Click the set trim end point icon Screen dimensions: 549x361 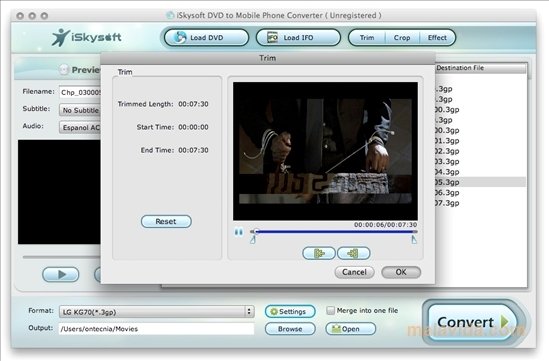[x=353, y=253]
